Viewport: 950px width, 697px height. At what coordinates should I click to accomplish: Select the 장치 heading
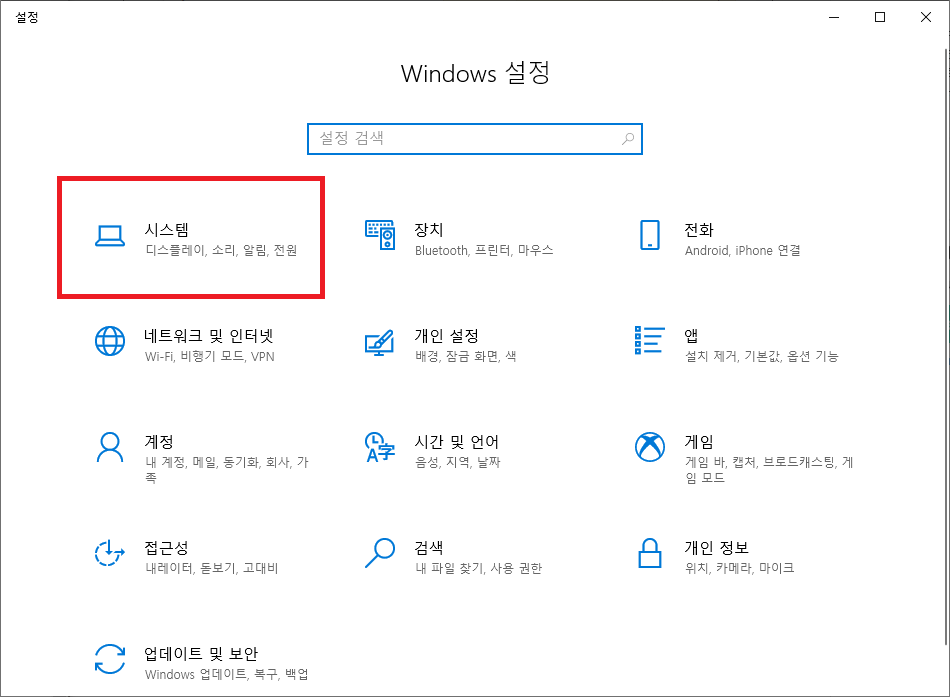(x=429, y=230)
